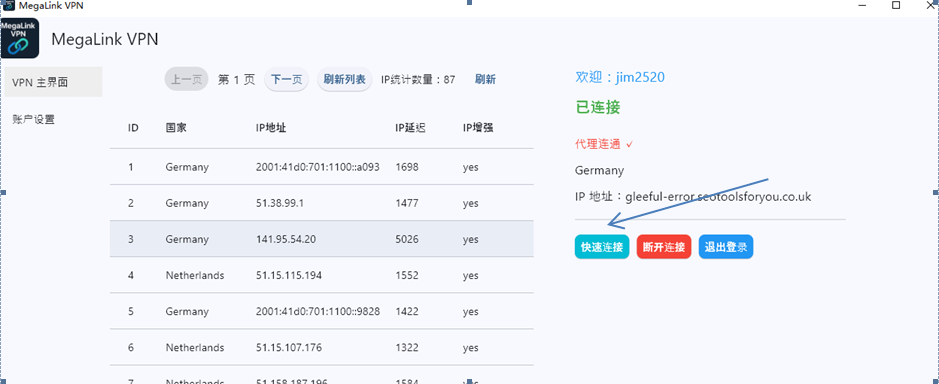Click the 上一页 previous page button

pyautogui.click(x=186, y=79)
